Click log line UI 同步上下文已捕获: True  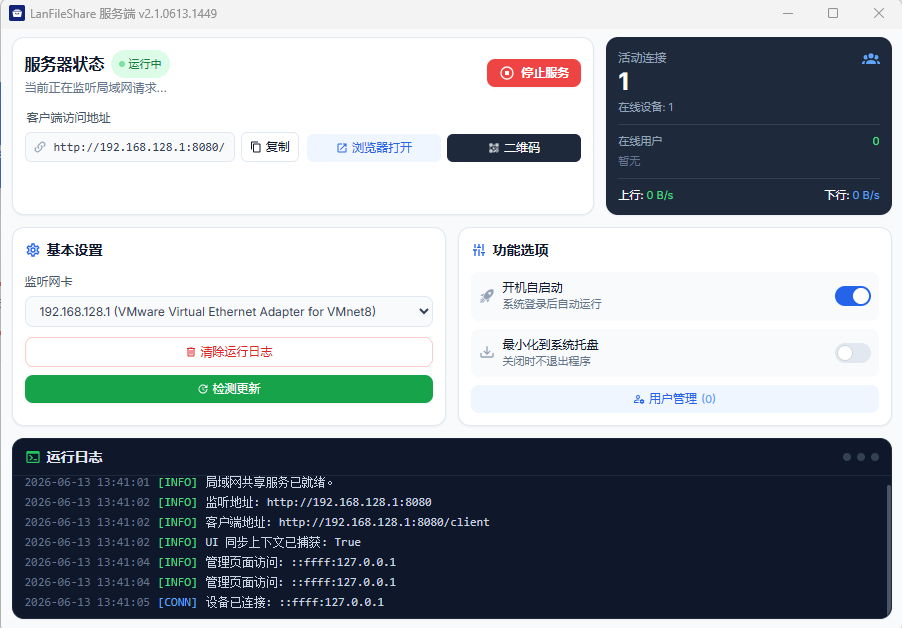pyautogui.click(x=193, y=542)
